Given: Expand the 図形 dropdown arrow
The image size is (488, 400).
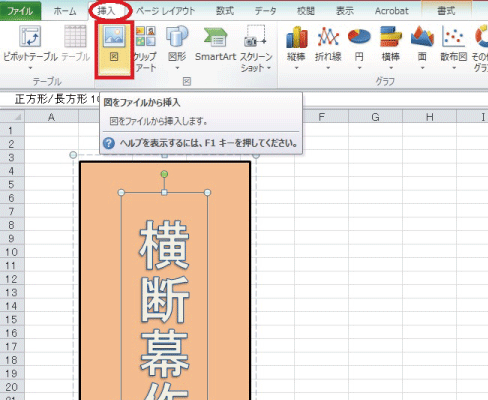Looking at the screenshot, I should [x=177, y=68].
